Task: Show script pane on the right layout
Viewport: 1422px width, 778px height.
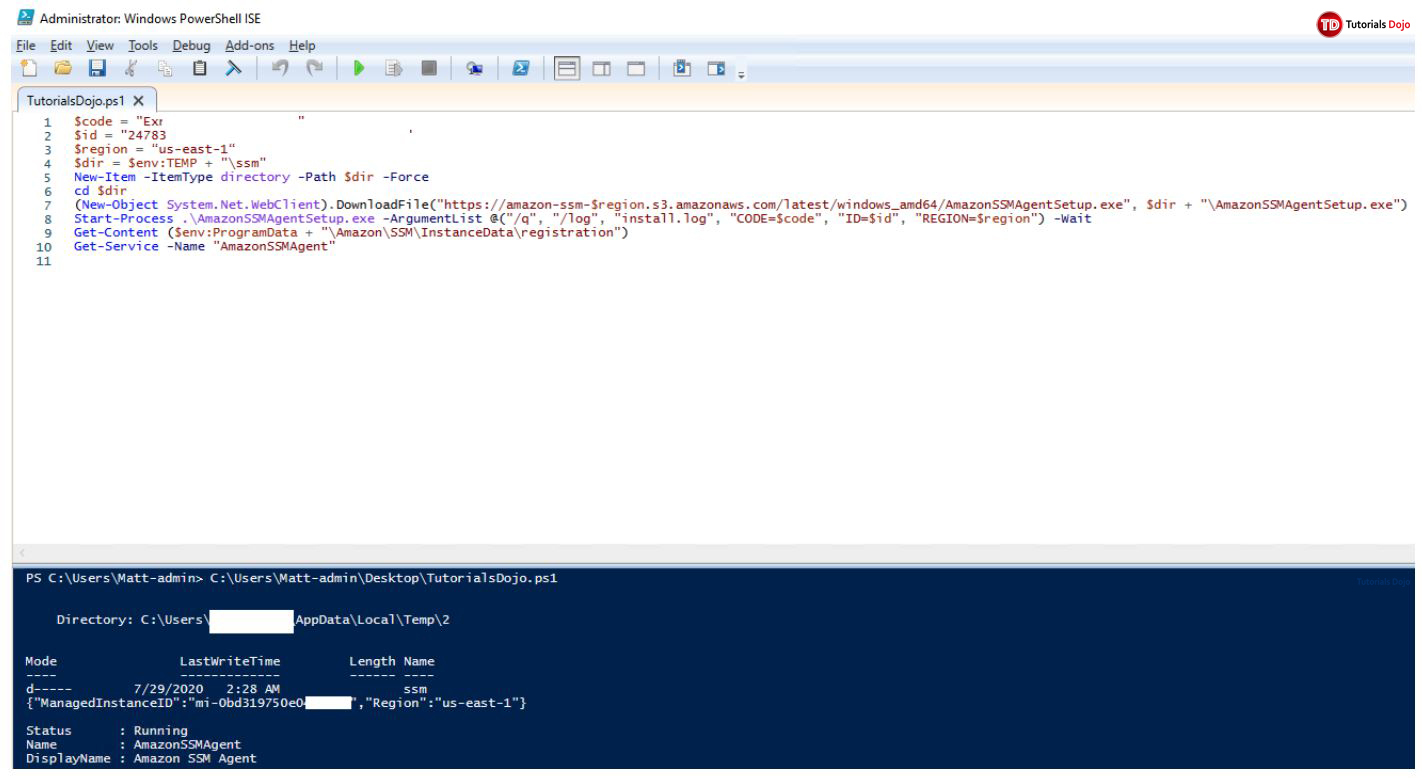Action: 601,69
